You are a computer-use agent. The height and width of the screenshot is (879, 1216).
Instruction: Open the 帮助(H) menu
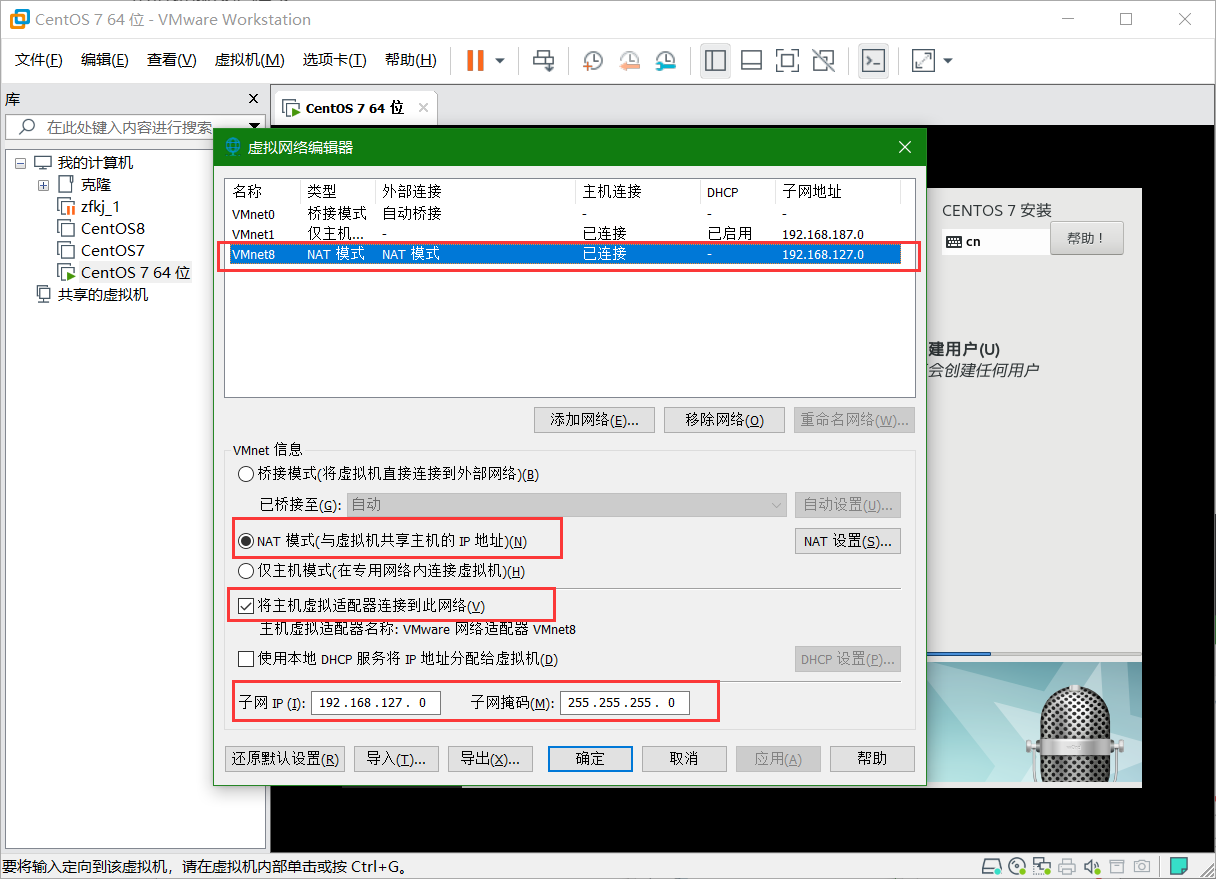410,60
